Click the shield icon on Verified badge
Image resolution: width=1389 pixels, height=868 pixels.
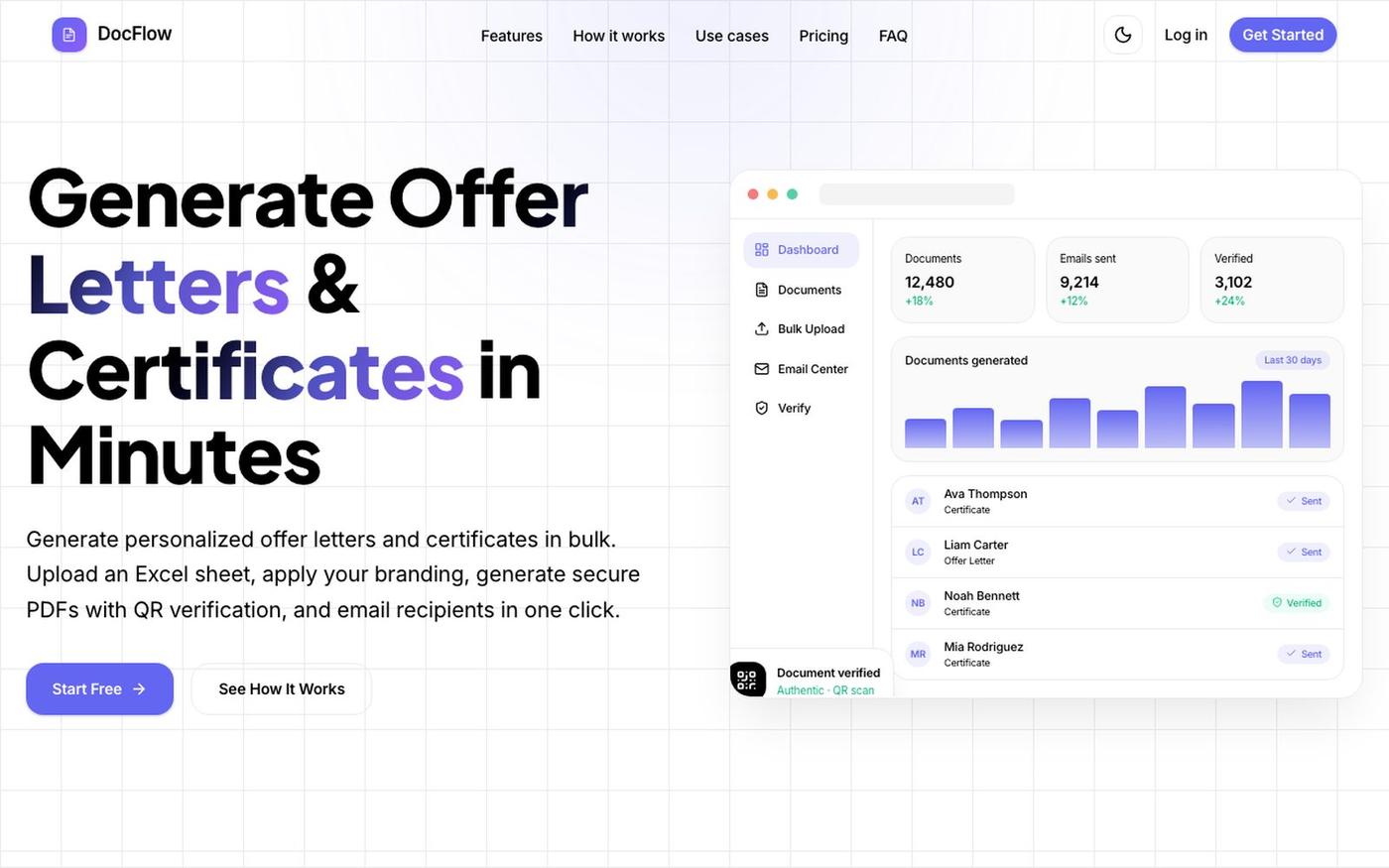[x=1277, y=603]
